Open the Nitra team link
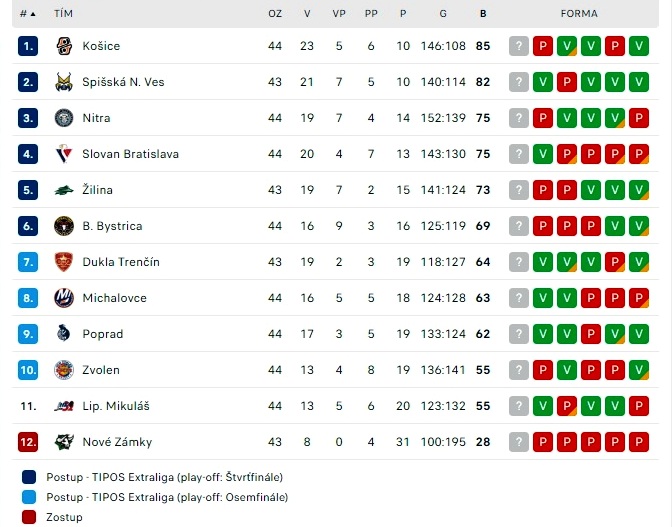Image resolution: width=672 pixels, height=527 pixels. [x=96, y=118]
